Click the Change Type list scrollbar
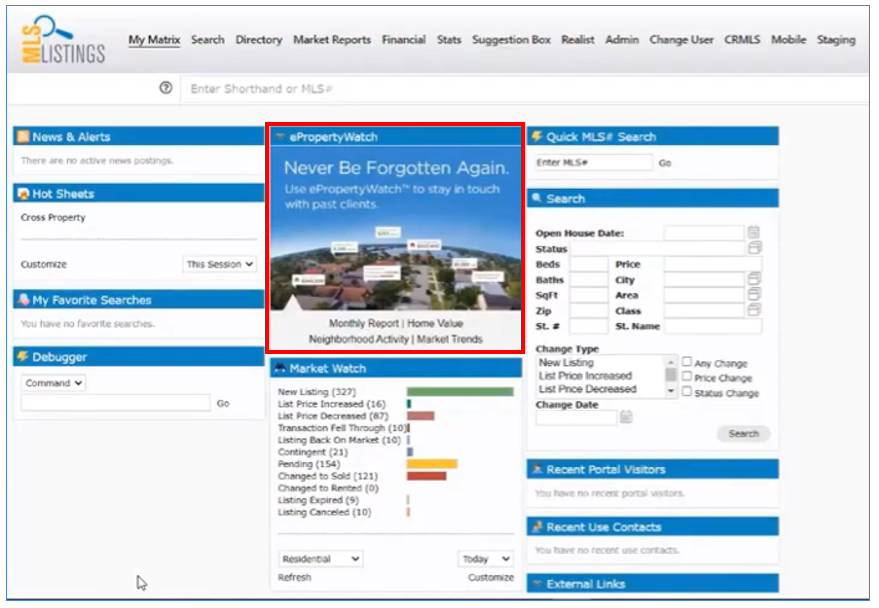This screenshot has width=879, height=608. click(670, 377)
